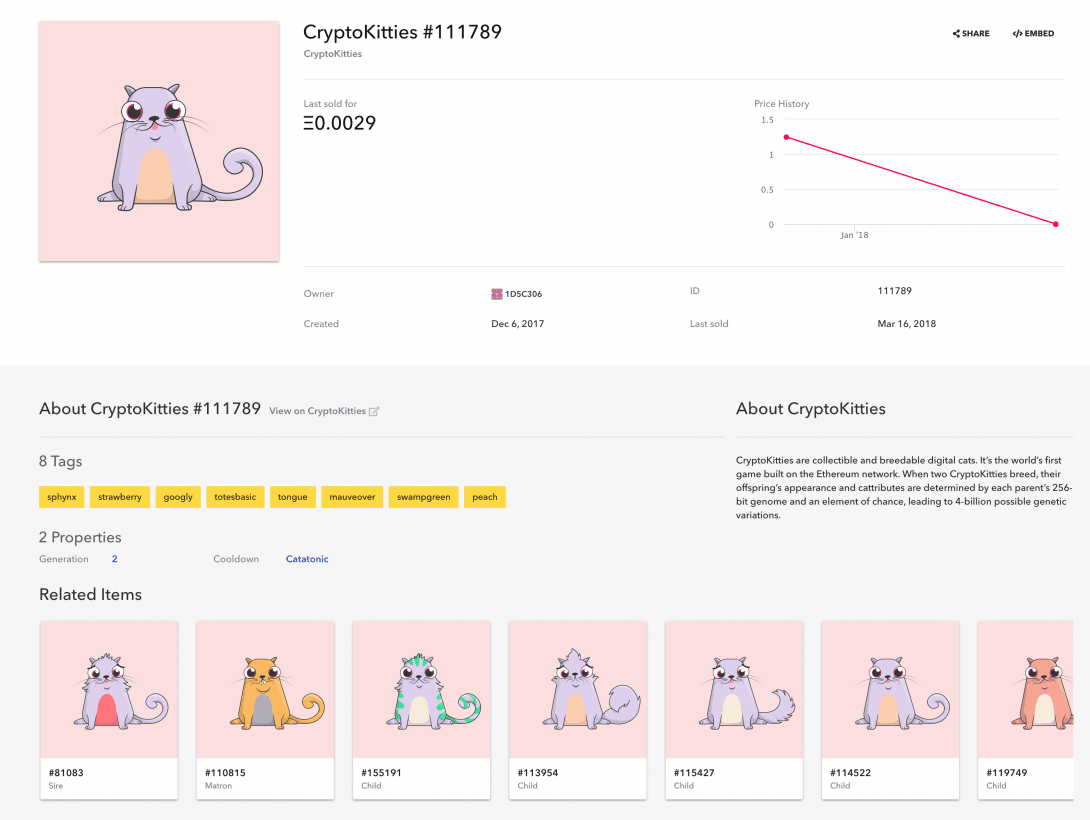This screenshot has width=1090, height=820.
Task: Open the owner 1D5C306 link
Action: pyautogui.click(x=523, y=294)
